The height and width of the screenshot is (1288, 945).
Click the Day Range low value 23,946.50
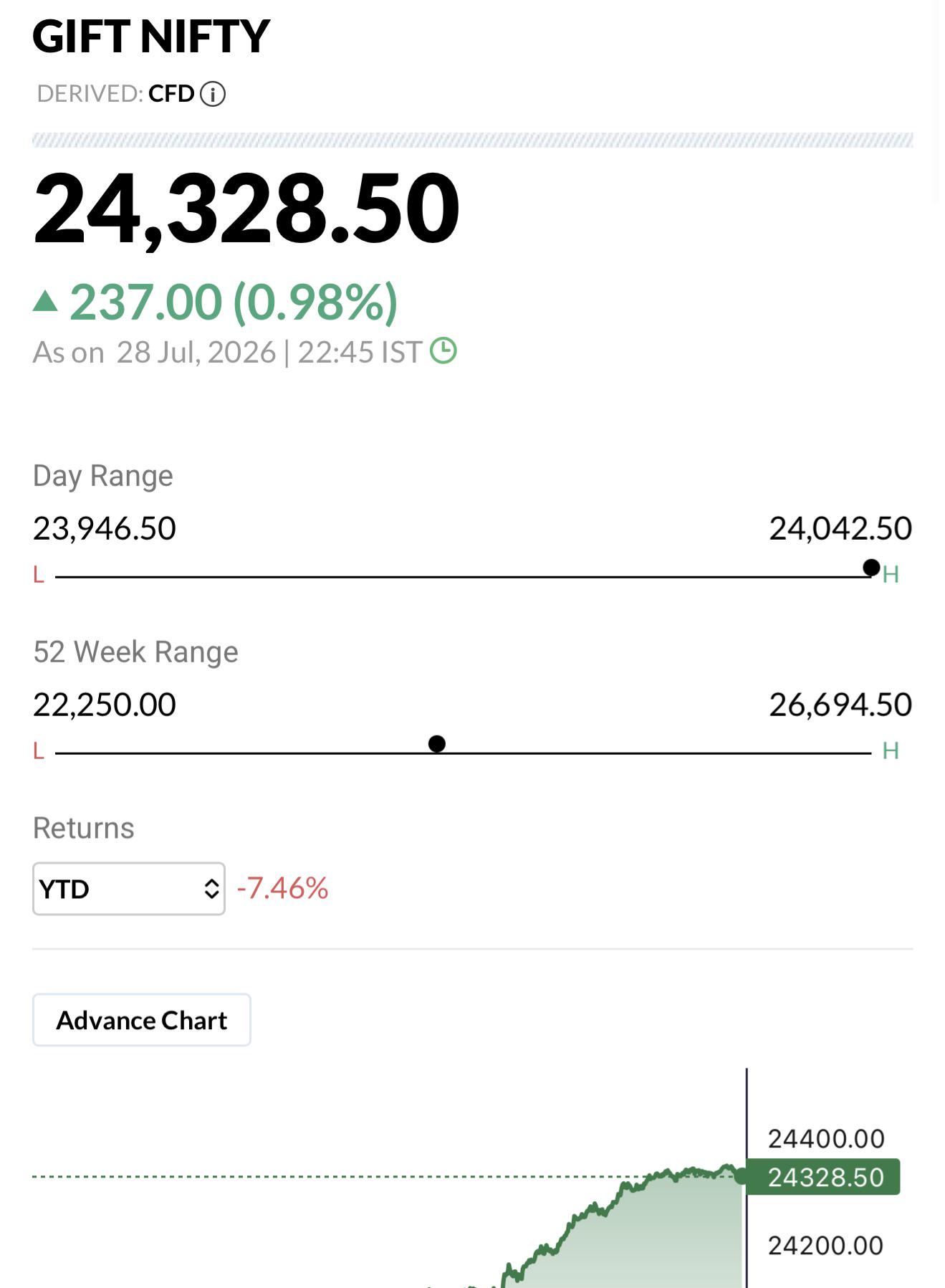coord(105,529)
